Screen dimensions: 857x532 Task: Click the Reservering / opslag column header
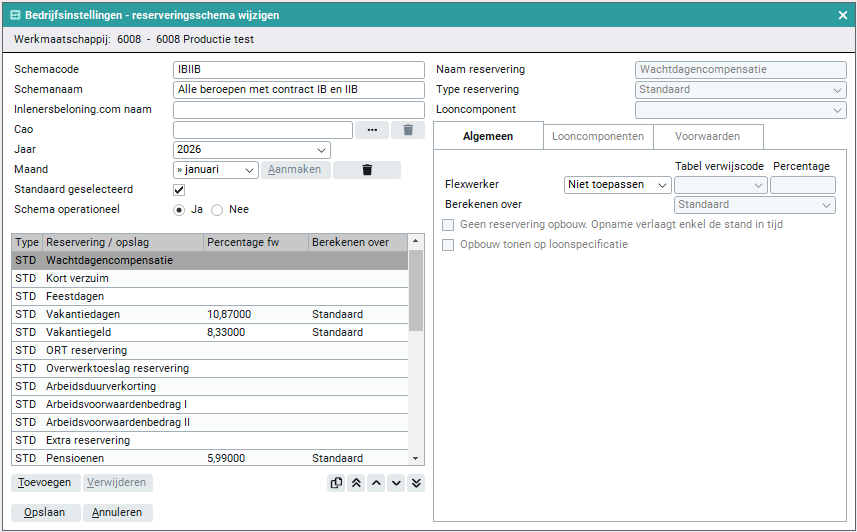(x=123, y=242)
